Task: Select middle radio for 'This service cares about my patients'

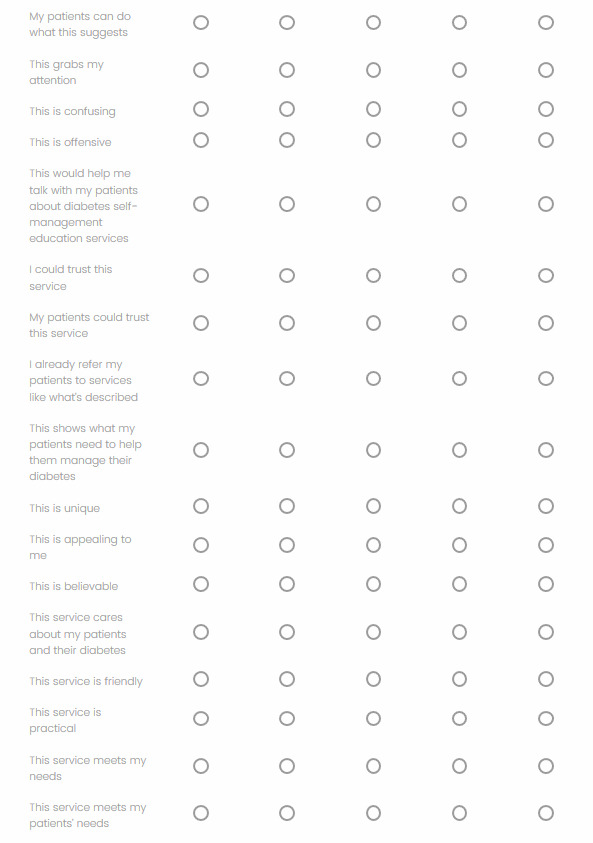Action: (x=373, y=632)
